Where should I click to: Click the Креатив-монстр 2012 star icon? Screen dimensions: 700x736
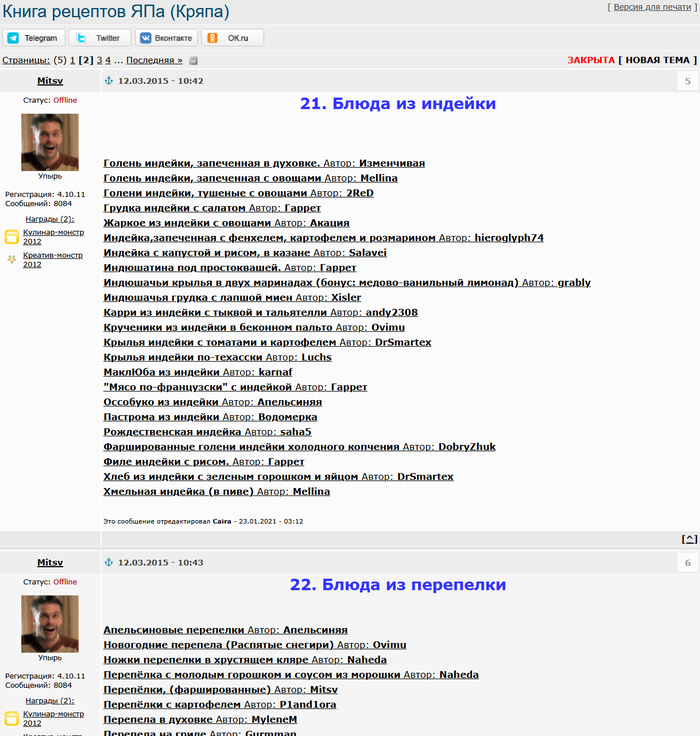(11, 259)
